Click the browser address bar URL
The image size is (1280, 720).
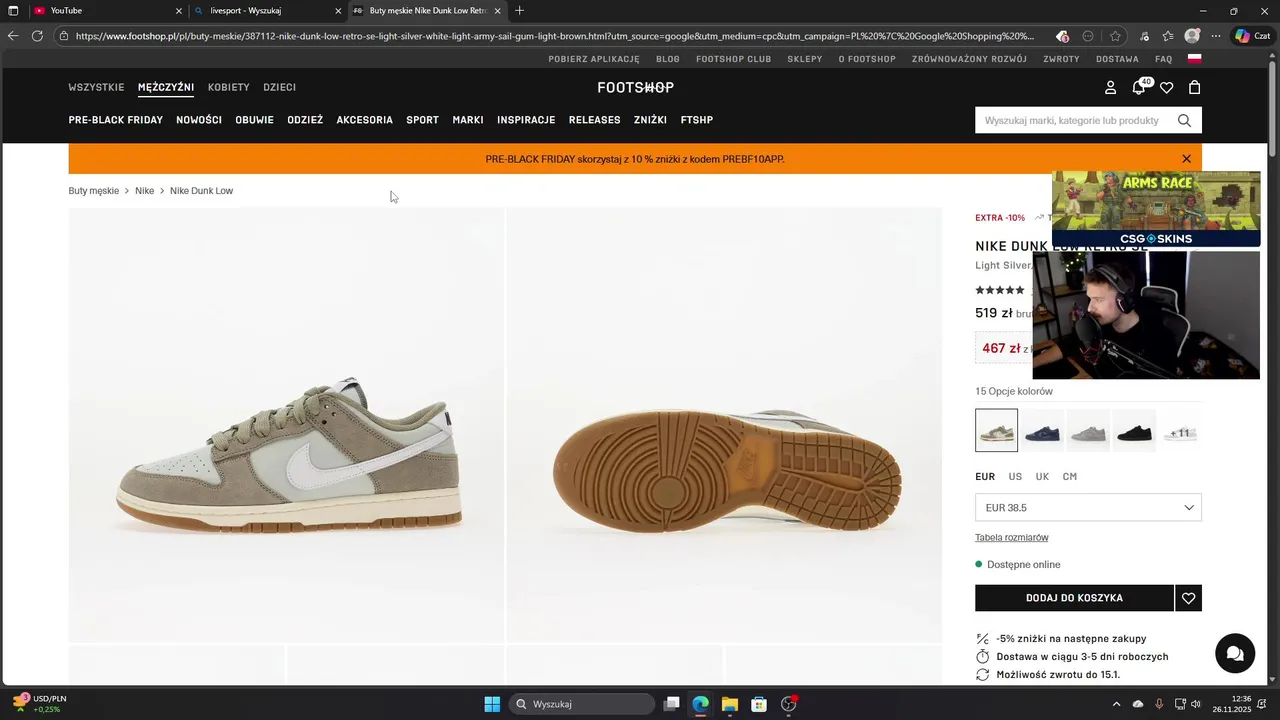pos(554,36)
